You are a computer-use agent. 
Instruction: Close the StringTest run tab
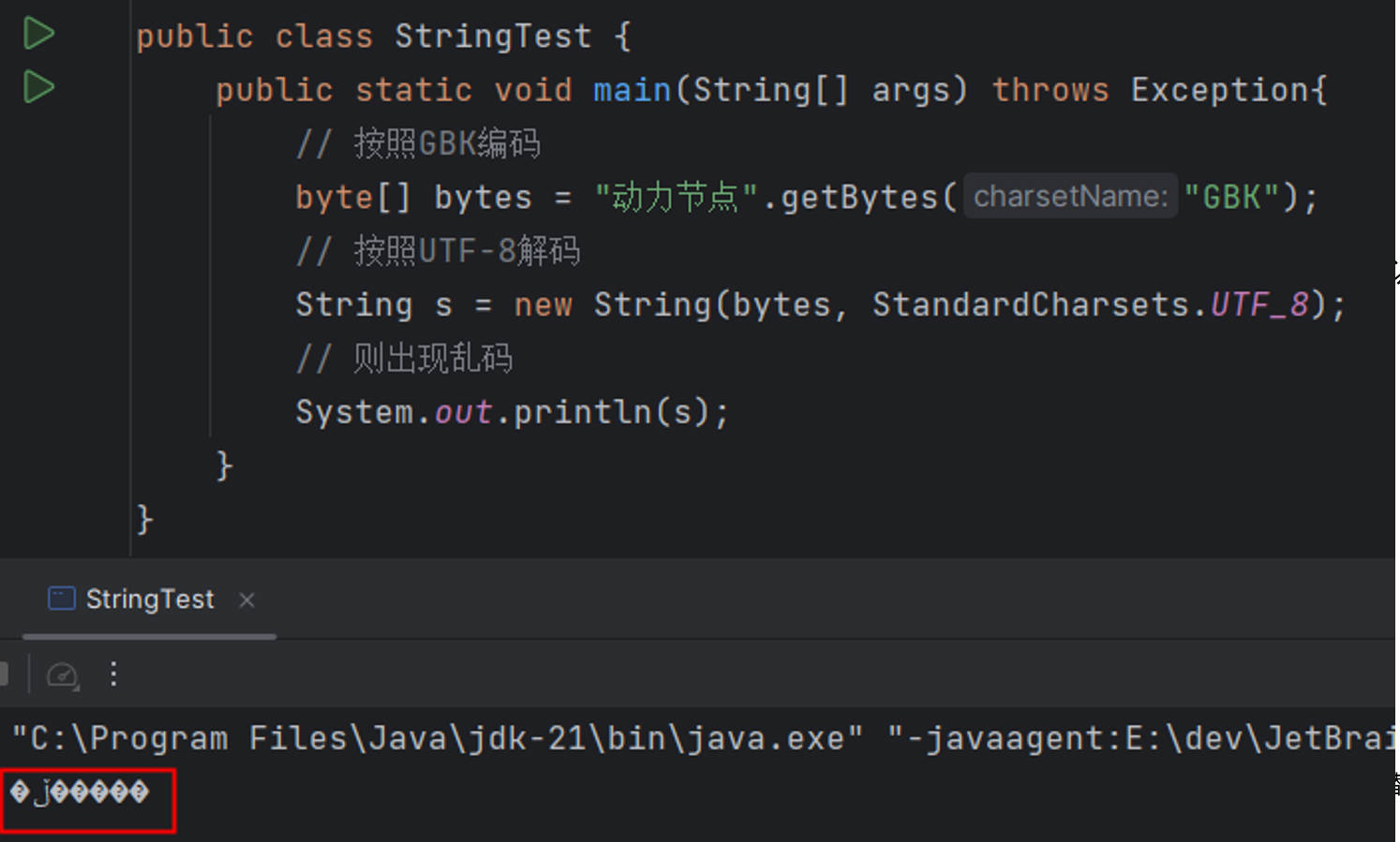pos(246,599)
